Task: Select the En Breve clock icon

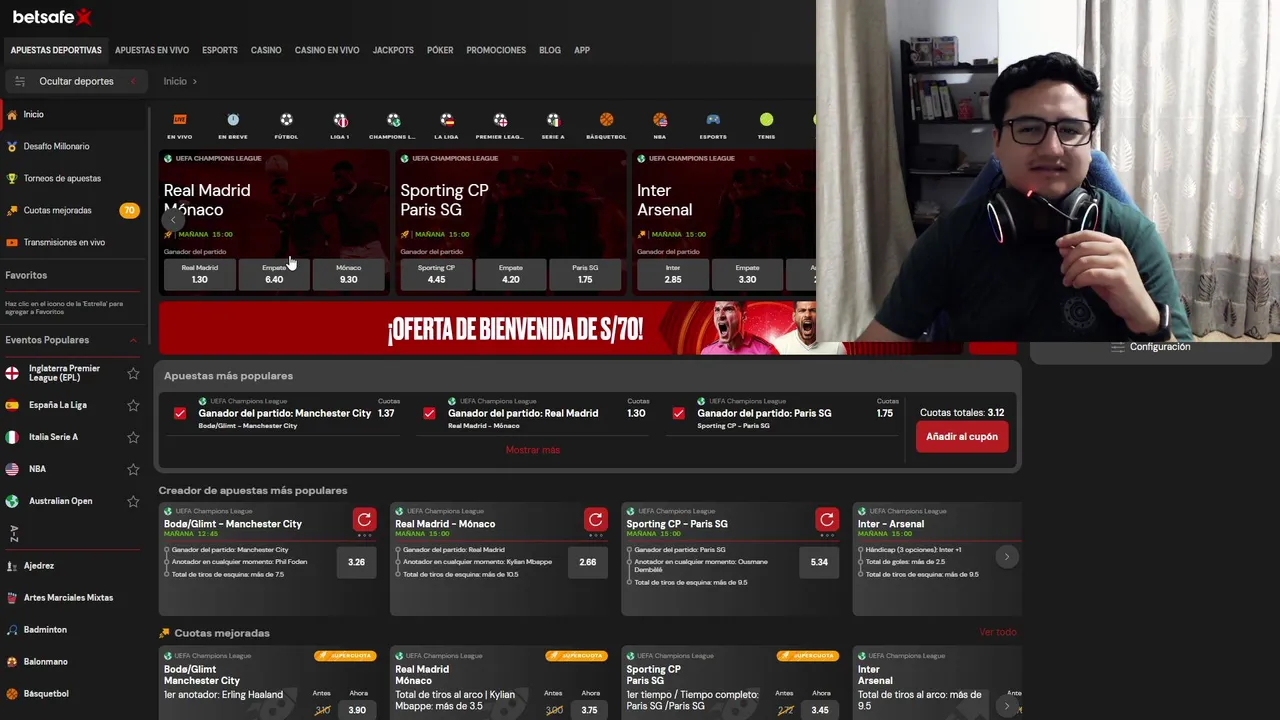Action: 233,120
